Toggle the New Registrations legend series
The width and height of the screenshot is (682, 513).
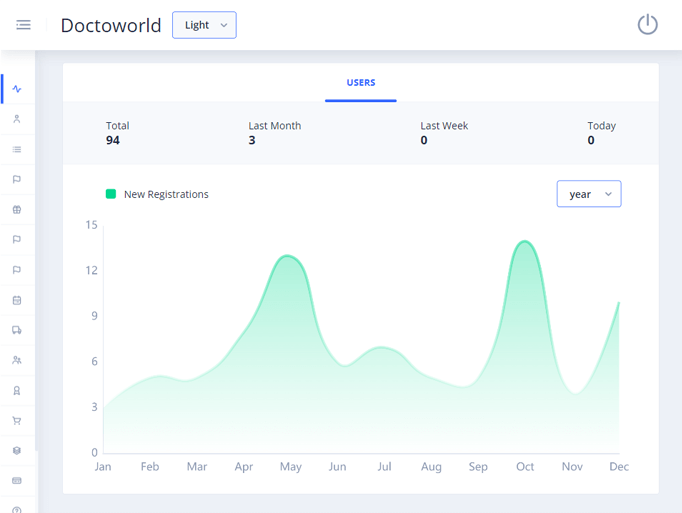point(166,194)
